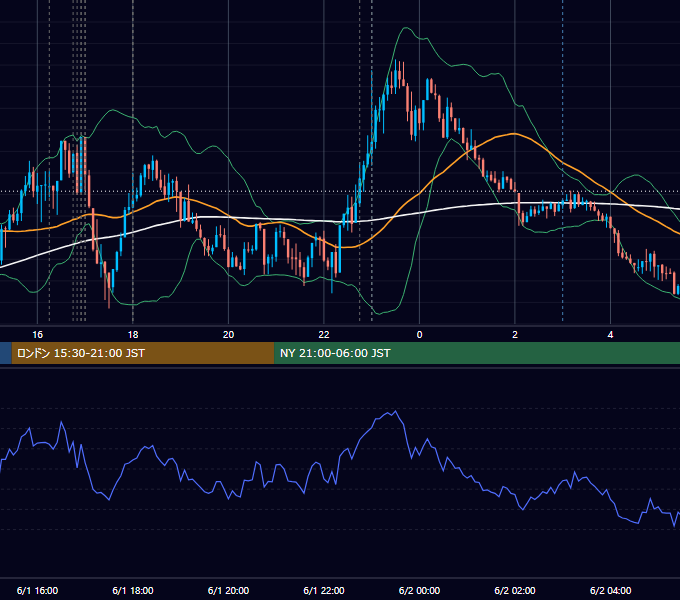Click the 6/1 20:00 date label
The width and height of the screenshot is (680, 600).
point(228,590)
